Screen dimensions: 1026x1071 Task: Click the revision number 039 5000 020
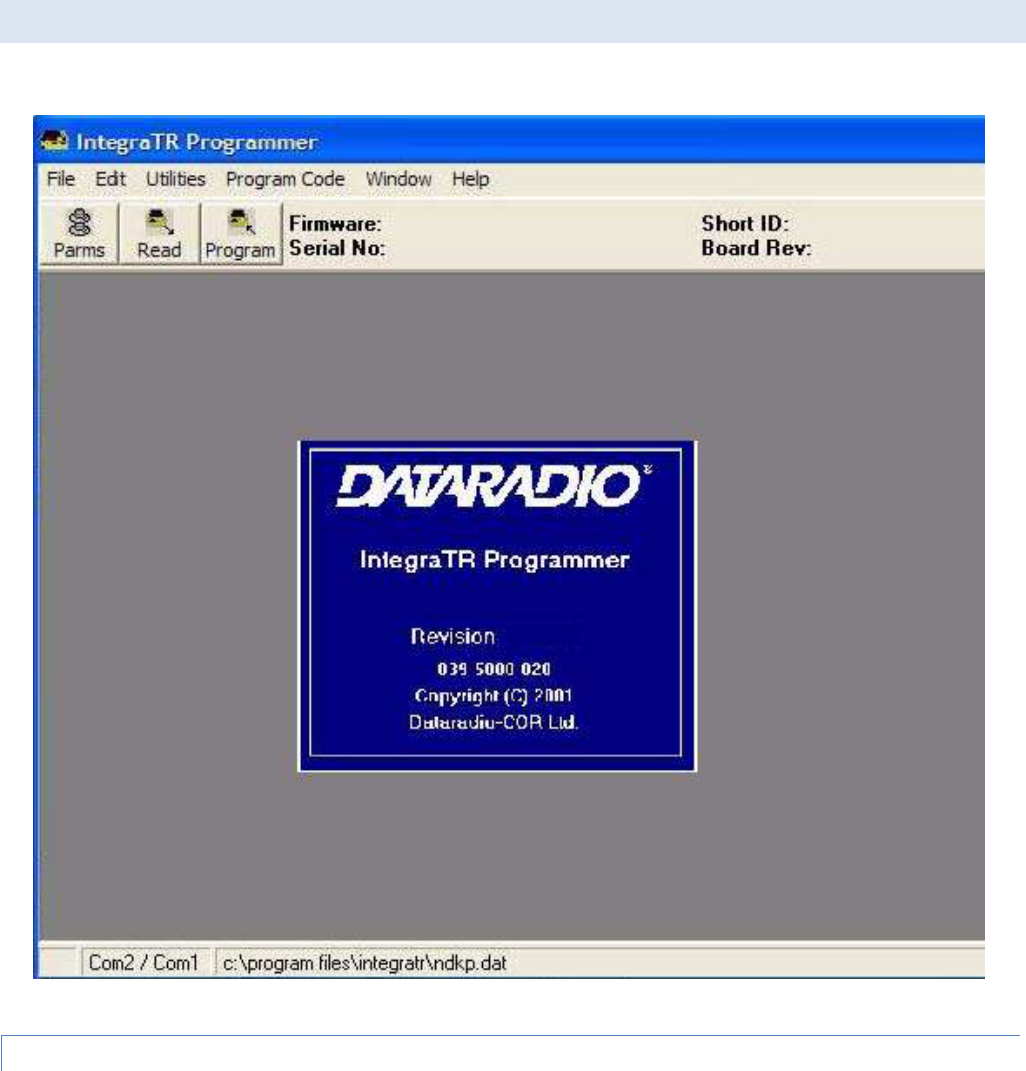[x=494, y=669]
